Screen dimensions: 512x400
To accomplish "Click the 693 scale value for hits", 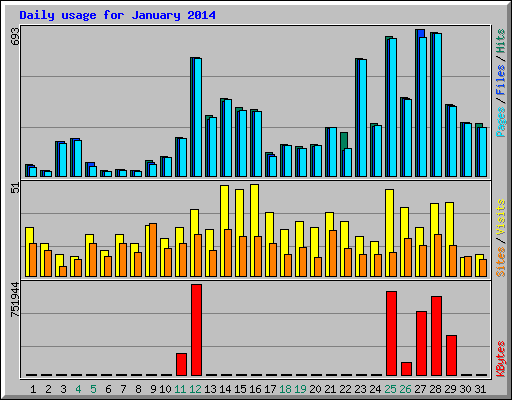I will (x=15, y=37).
